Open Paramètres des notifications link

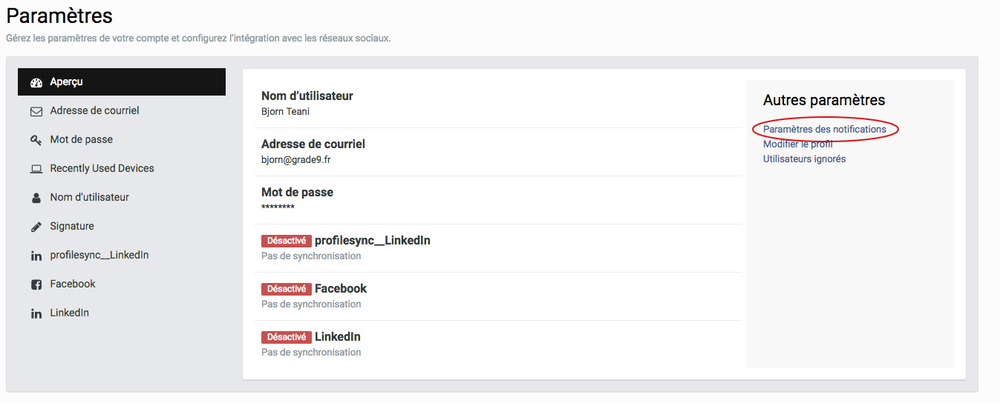[x=824, y=130]
